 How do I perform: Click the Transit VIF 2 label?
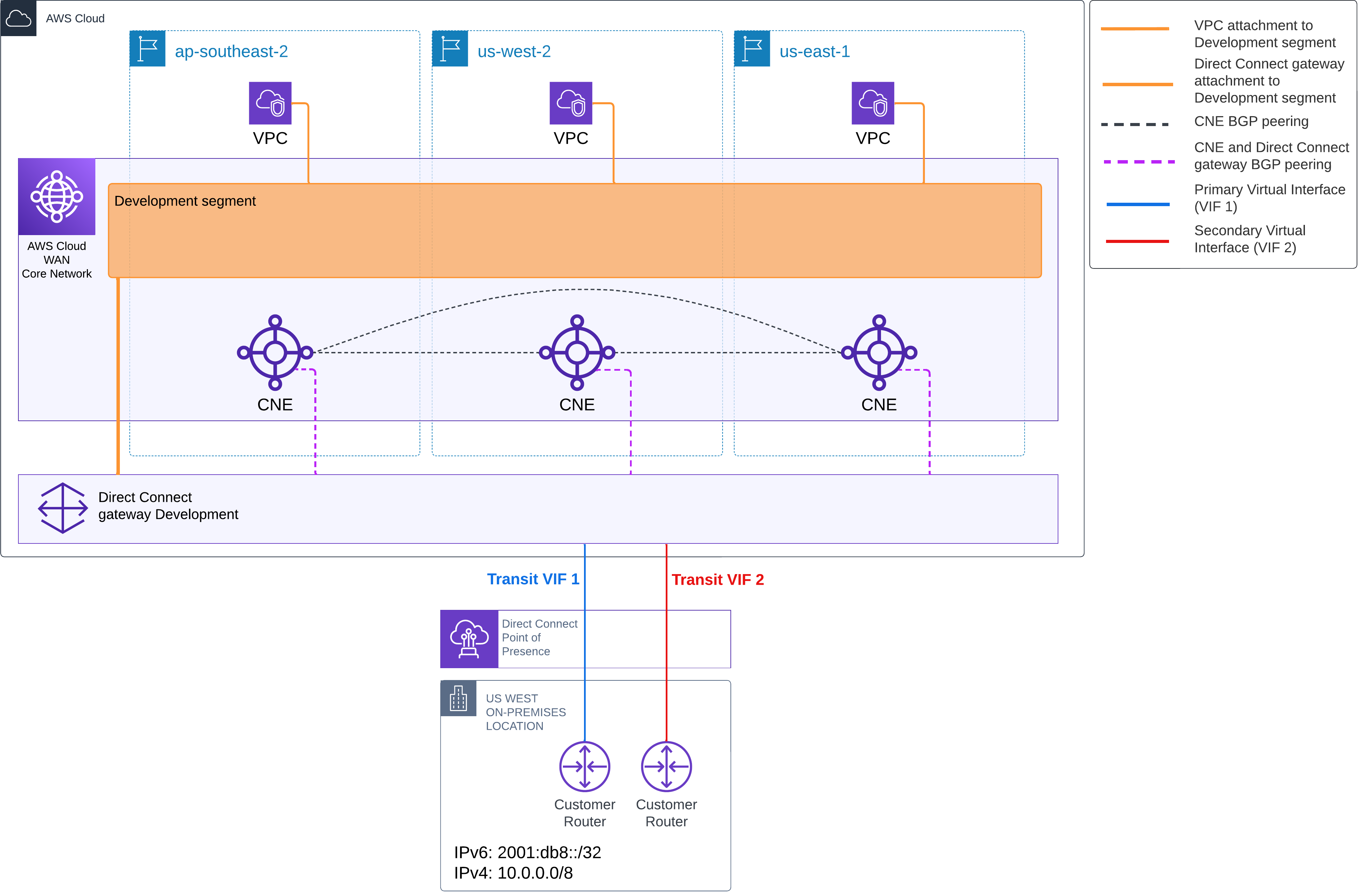718,580
